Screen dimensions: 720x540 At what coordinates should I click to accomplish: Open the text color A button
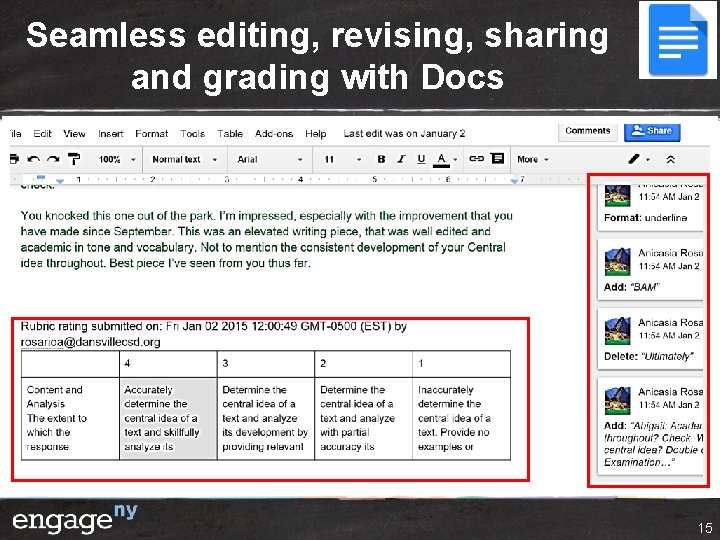pyautogui.click(x=441, y=159)
